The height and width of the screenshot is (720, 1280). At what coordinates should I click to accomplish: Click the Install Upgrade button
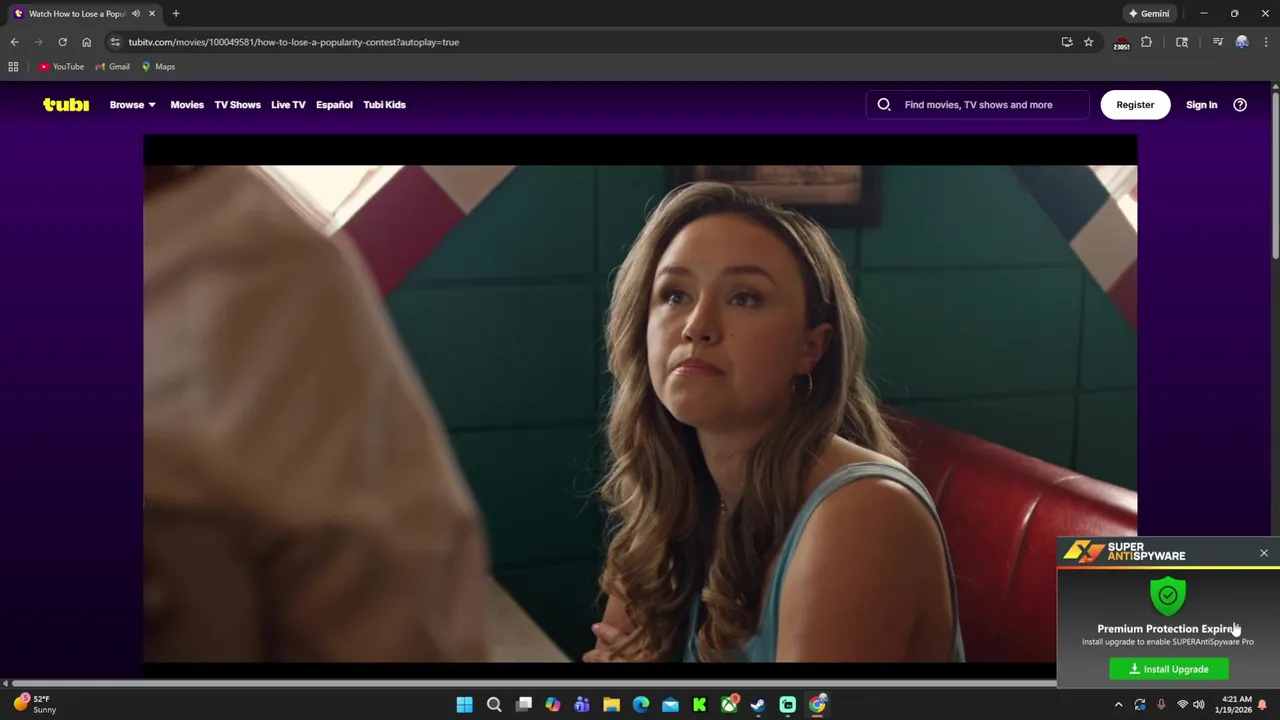[1168, 669]
